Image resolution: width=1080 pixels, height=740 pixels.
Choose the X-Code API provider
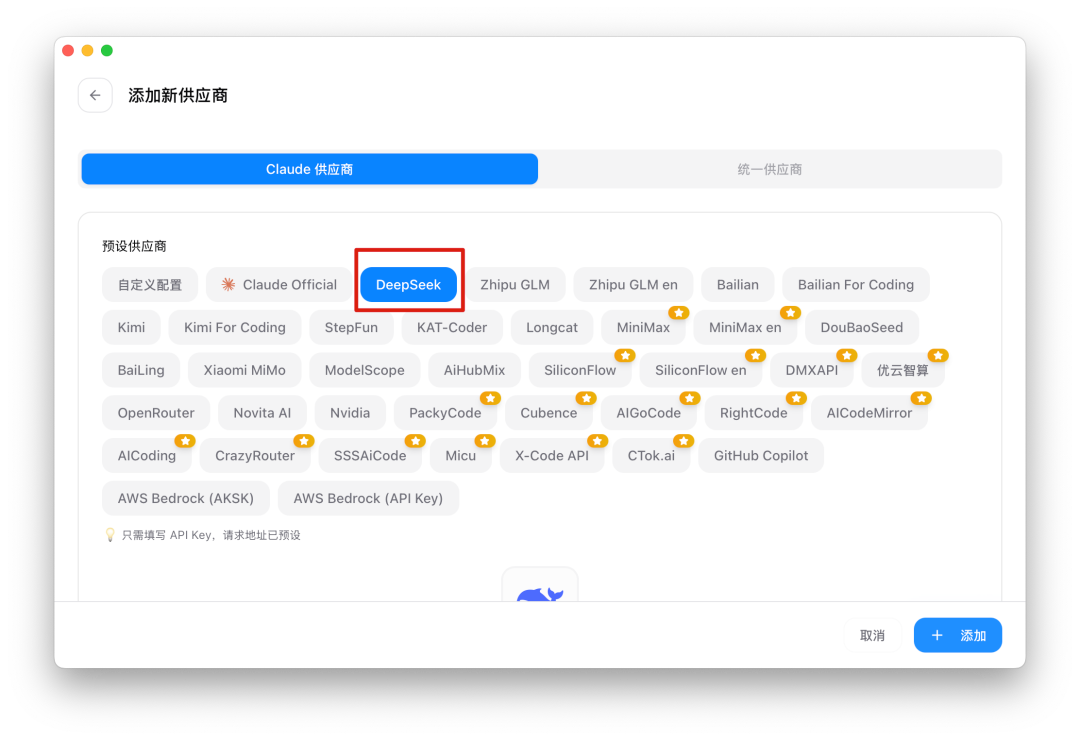552,455
